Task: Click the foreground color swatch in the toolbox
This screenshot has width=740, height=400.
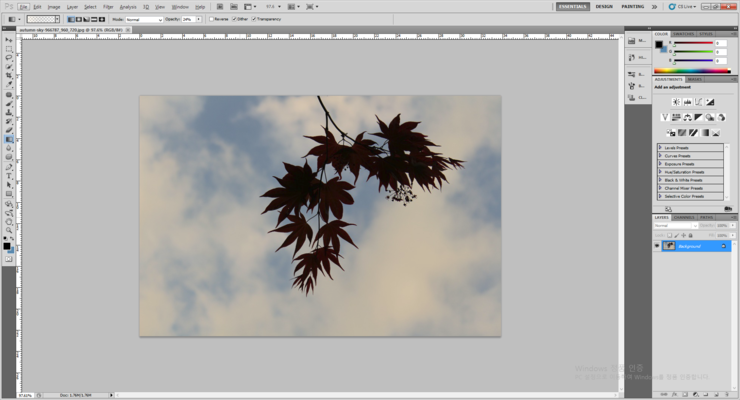Action: coord(7,245)
